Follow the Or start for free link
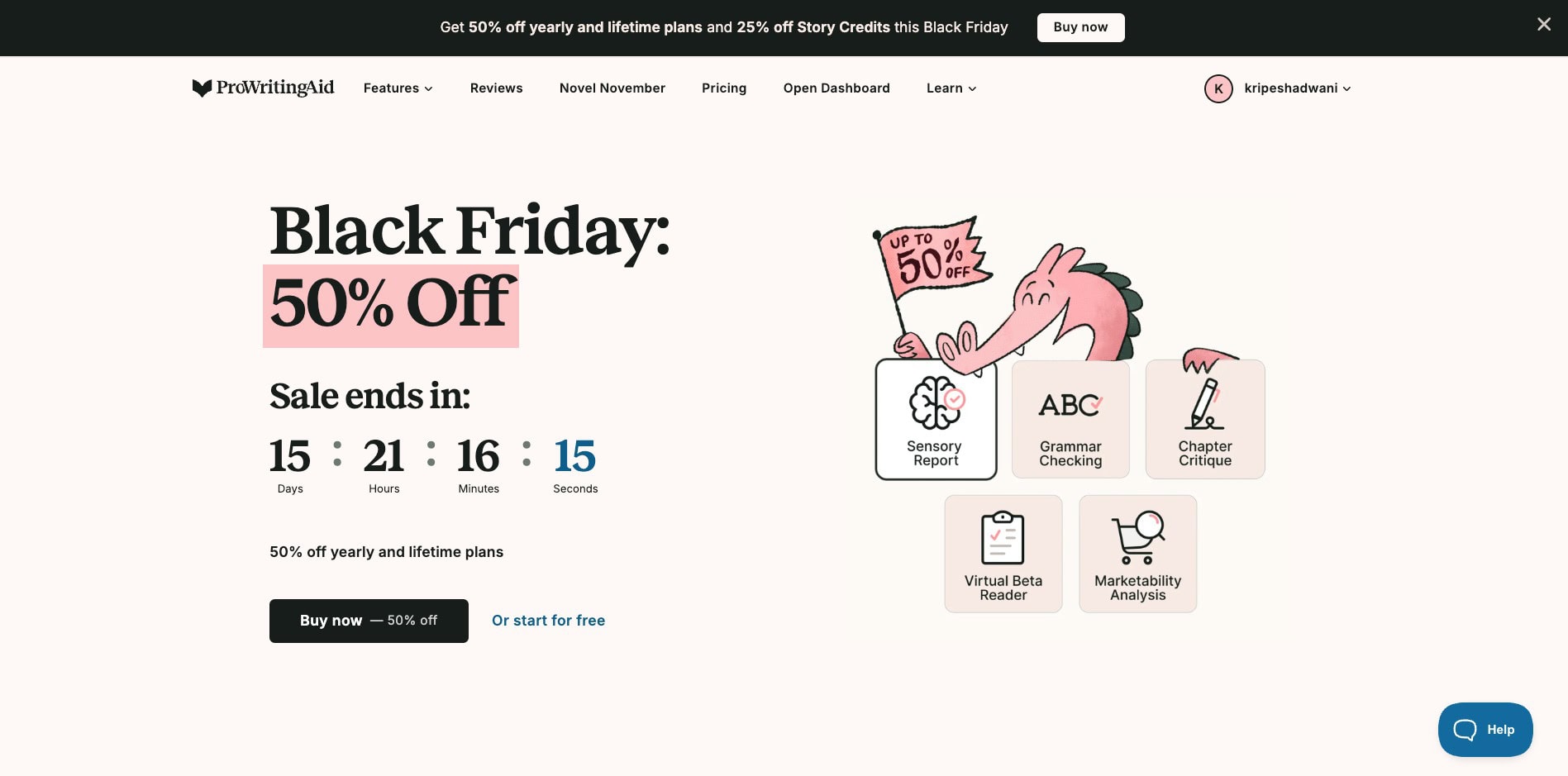 (x=548, y=621)
